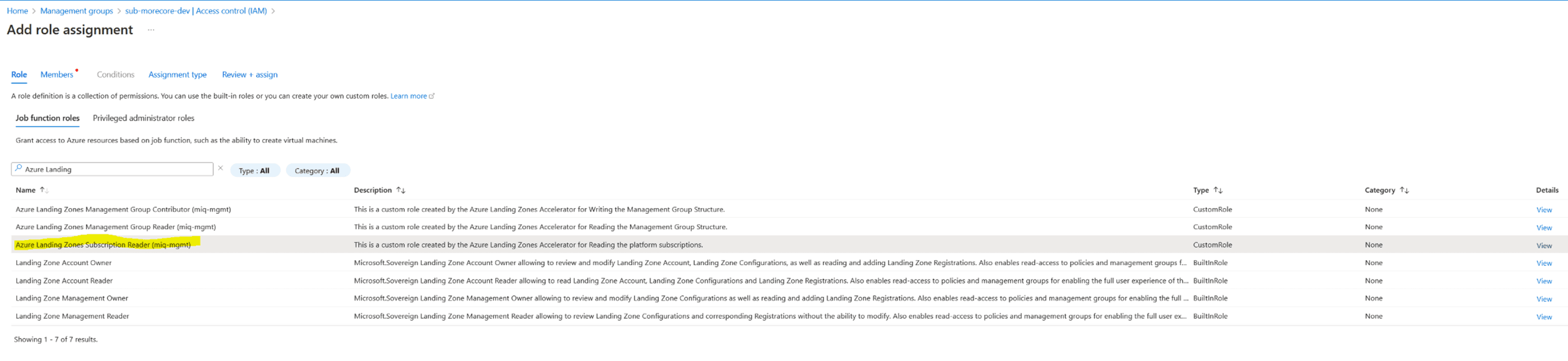Sort roles by the Name column arrow
Screen dimensions: 1568x361
(44, 190)
